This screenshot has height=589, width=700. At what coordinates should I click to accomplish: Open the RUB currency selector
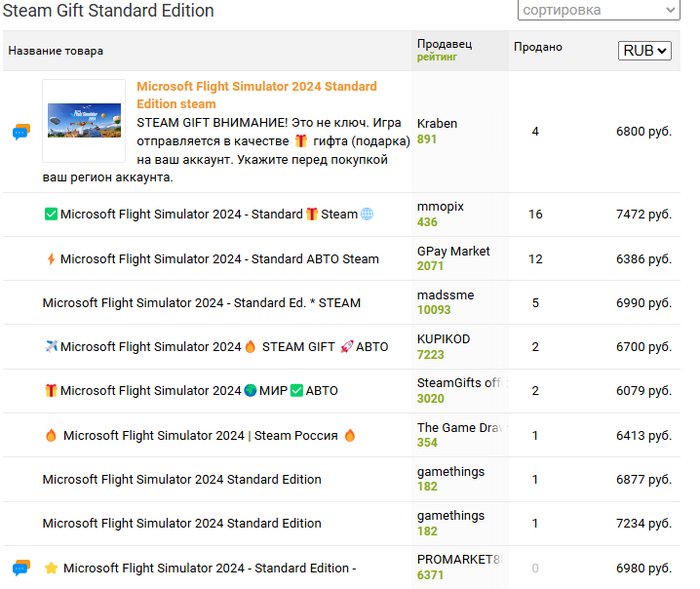[x=645, y=51]
